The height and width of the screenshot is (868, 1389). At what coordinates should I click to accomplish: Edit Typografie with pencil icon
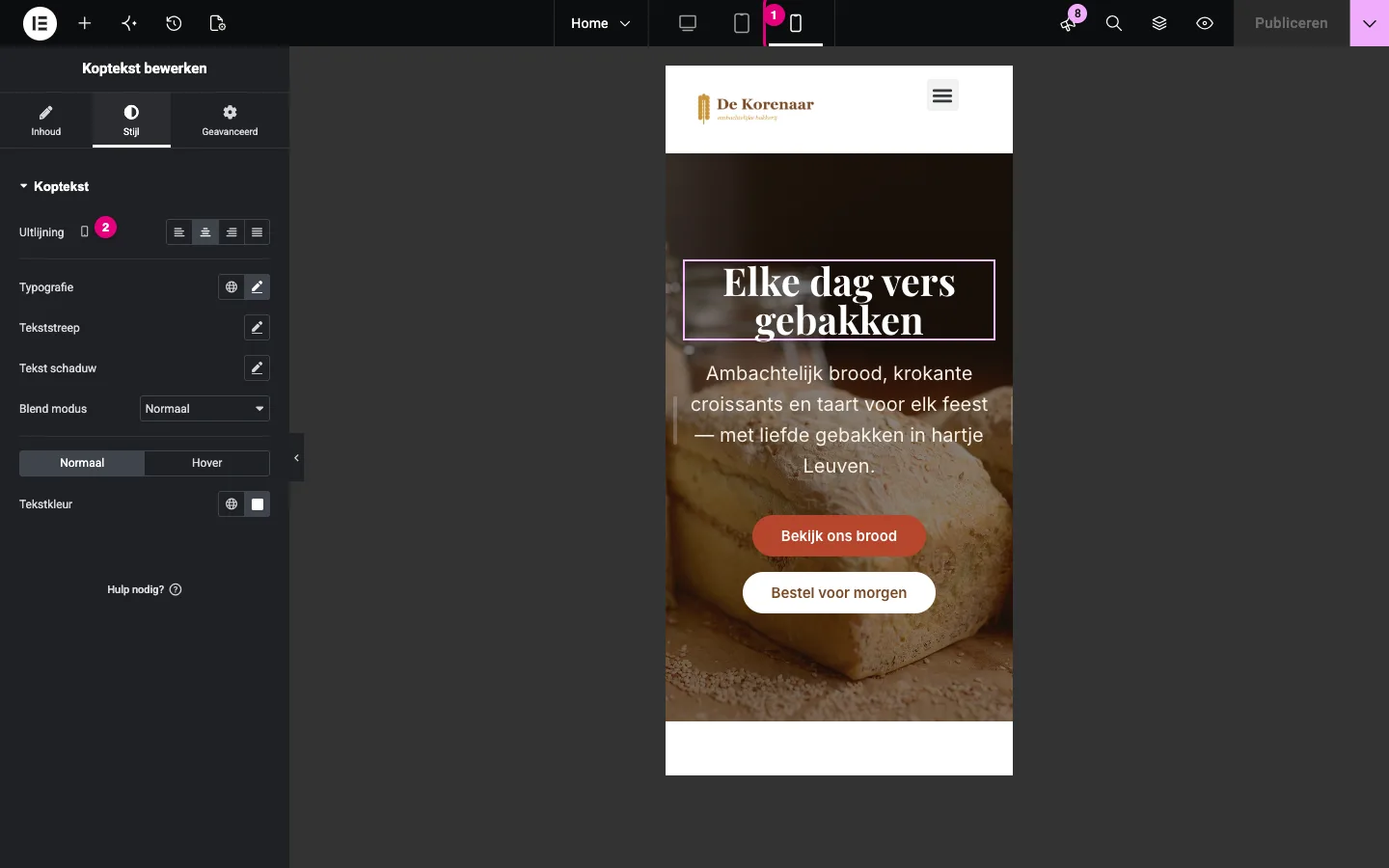(257, 287)
